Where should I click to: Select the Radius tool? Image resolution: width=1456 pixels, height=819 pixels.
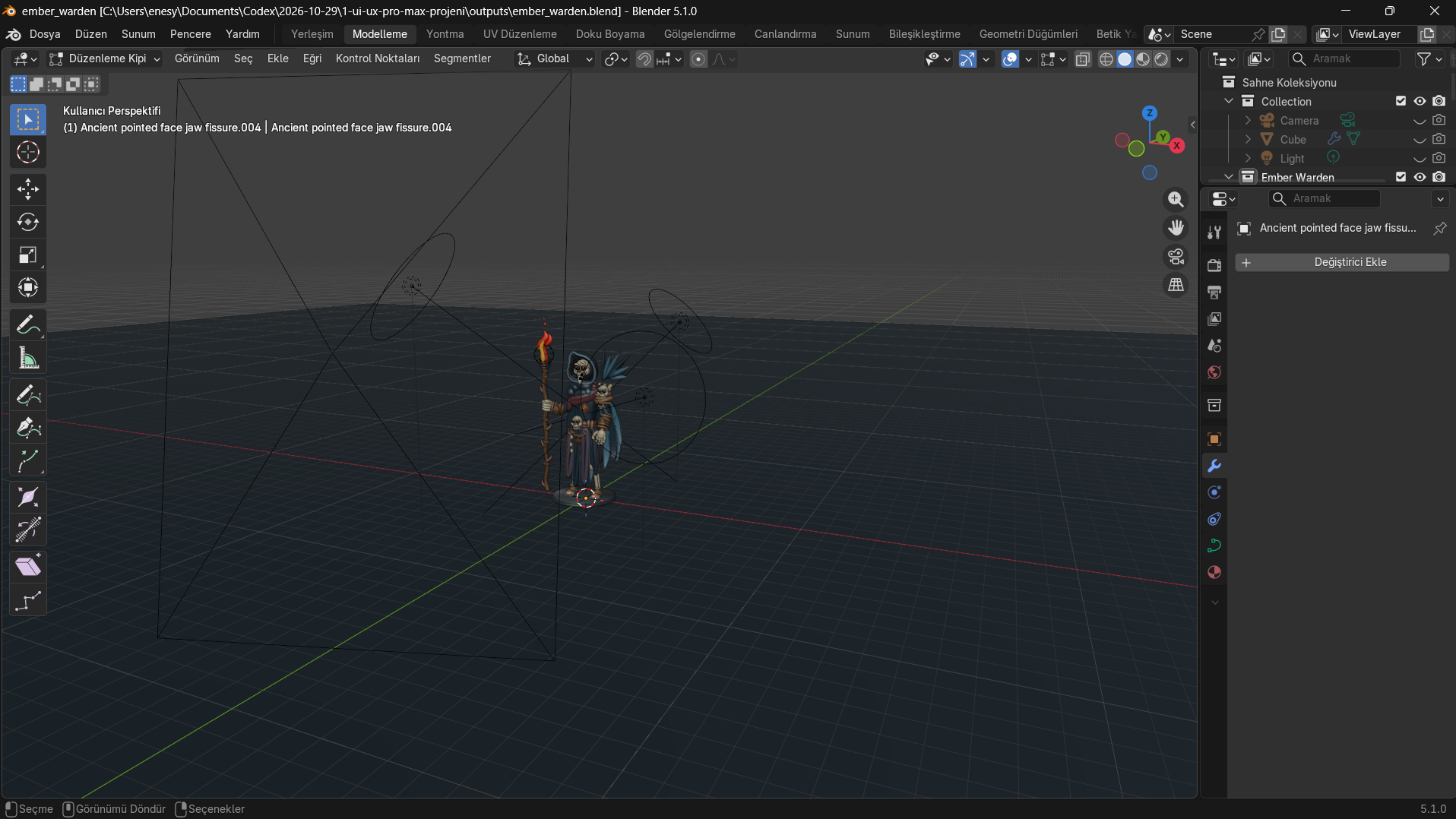(28, 498)
